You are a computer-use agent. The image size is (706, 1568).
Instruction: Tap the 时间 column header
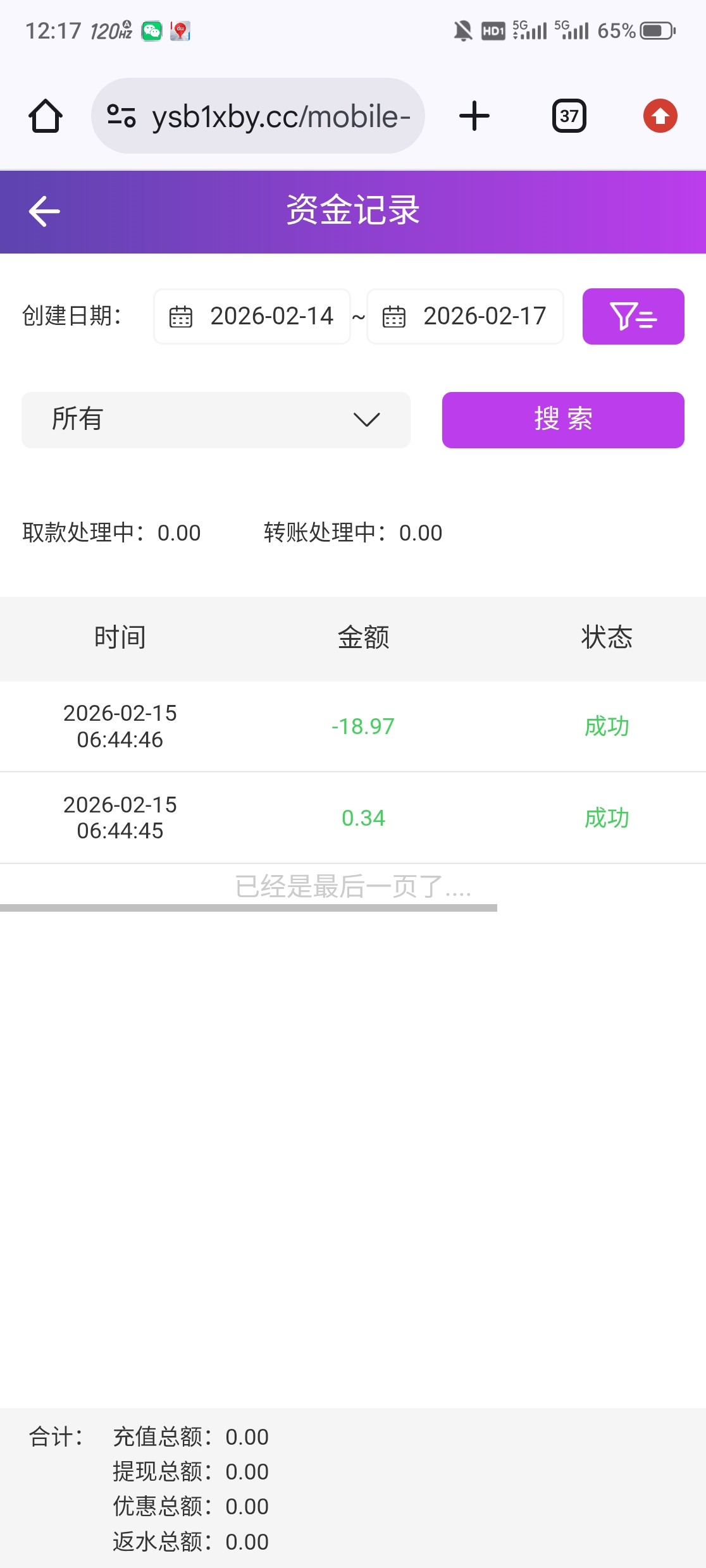(120, 637)
